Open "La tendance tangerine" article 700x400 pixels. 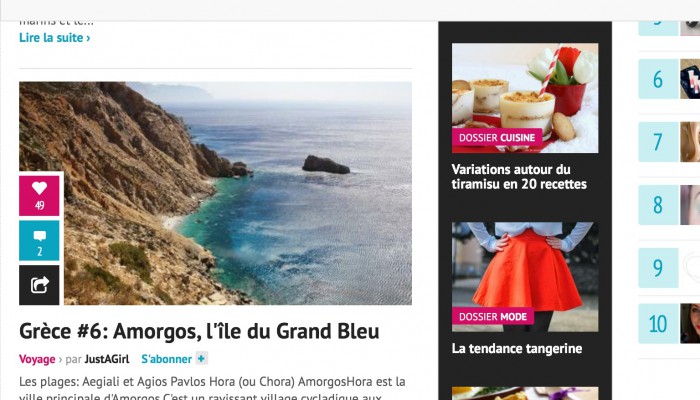coord(517,348)
